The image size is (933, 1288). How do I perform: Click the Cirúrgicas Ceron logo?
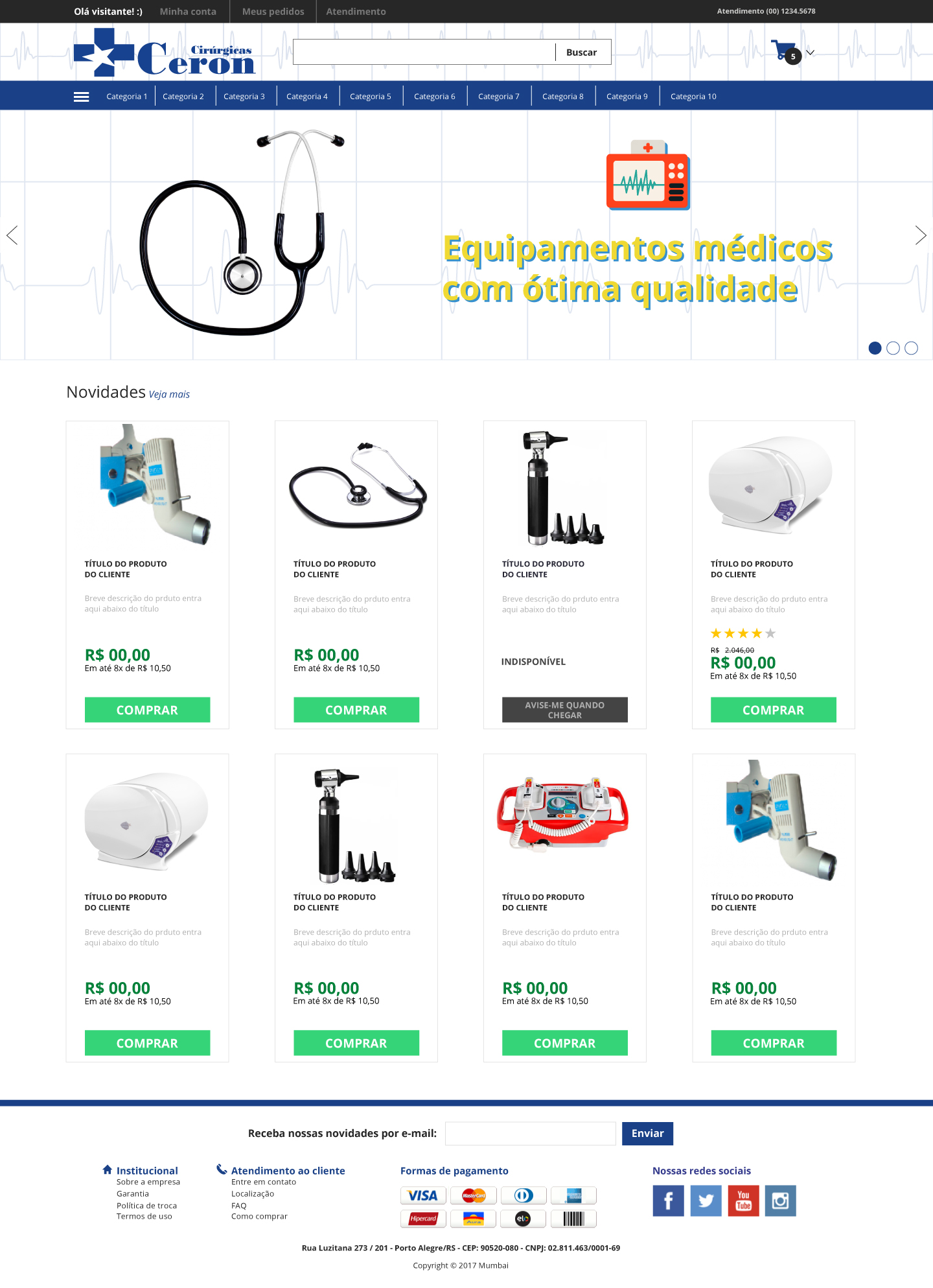point(165,53)
